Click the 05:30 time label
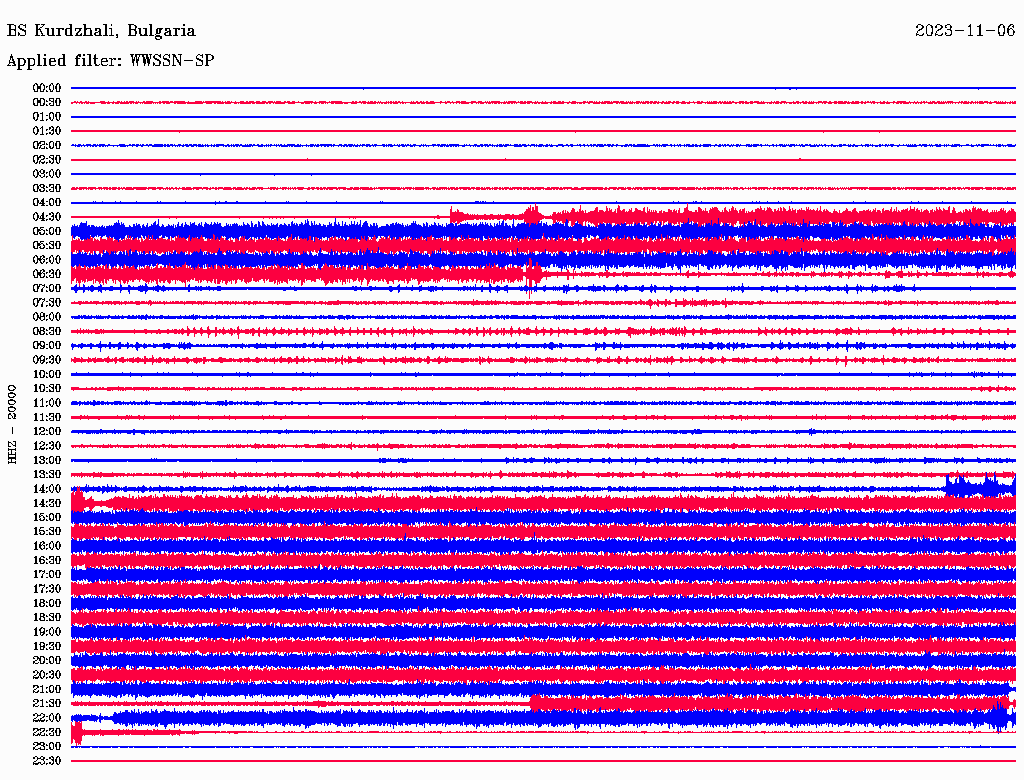This screenshot has width=1024, height=780. (47, 245)
